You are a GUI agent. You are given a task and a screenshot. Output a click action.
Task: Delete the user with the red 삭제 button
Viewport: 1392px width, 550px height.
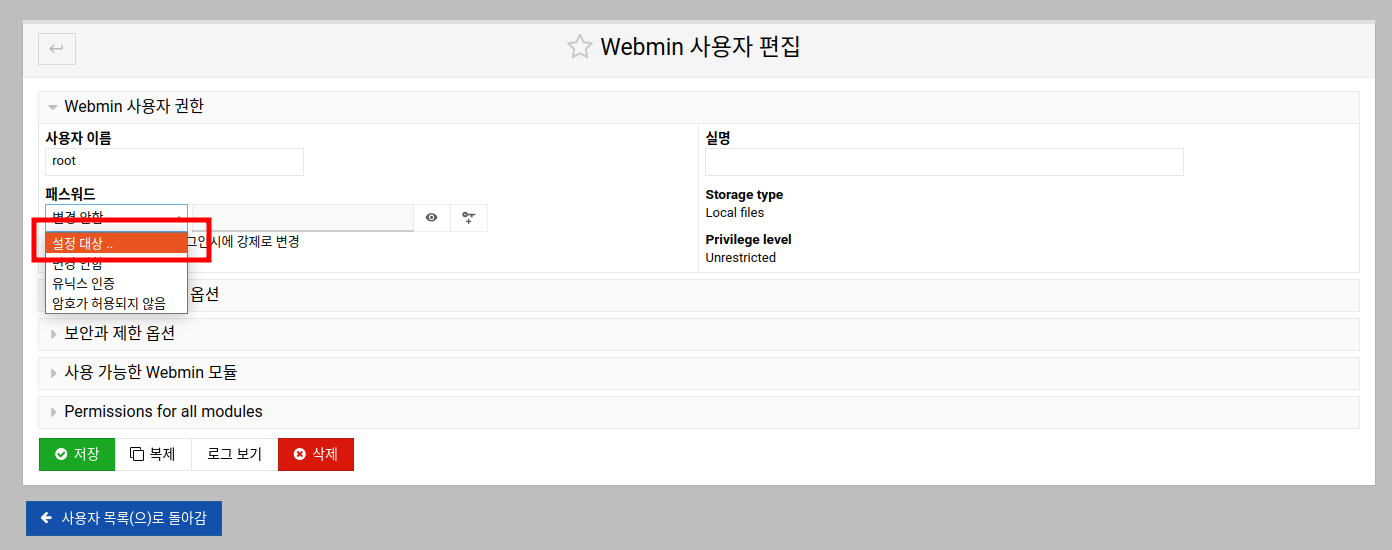coord(316,454)
